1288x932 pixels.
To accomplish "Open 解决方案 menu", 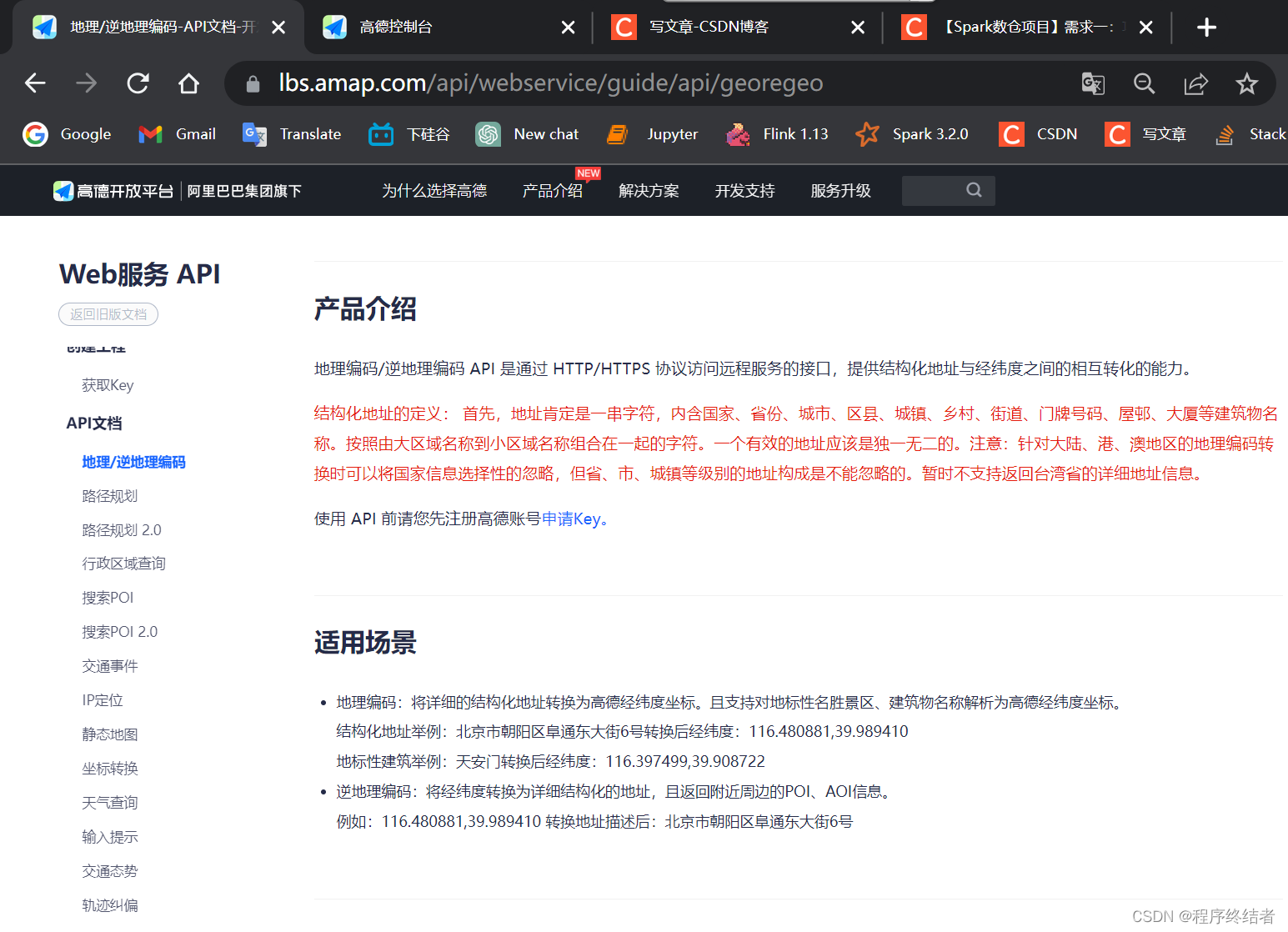I will 649,191.
